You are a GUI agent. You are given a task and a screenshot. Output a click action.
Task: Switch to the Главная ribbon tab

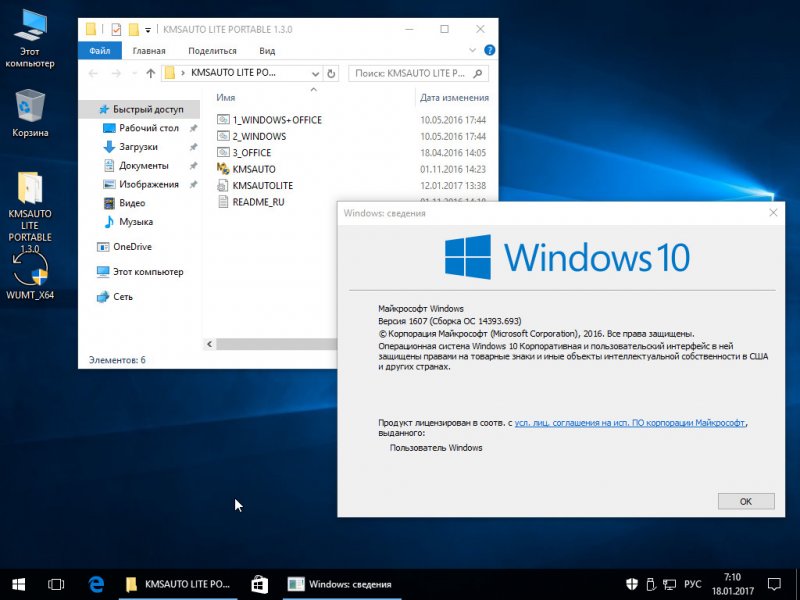[x=149, y=51]
